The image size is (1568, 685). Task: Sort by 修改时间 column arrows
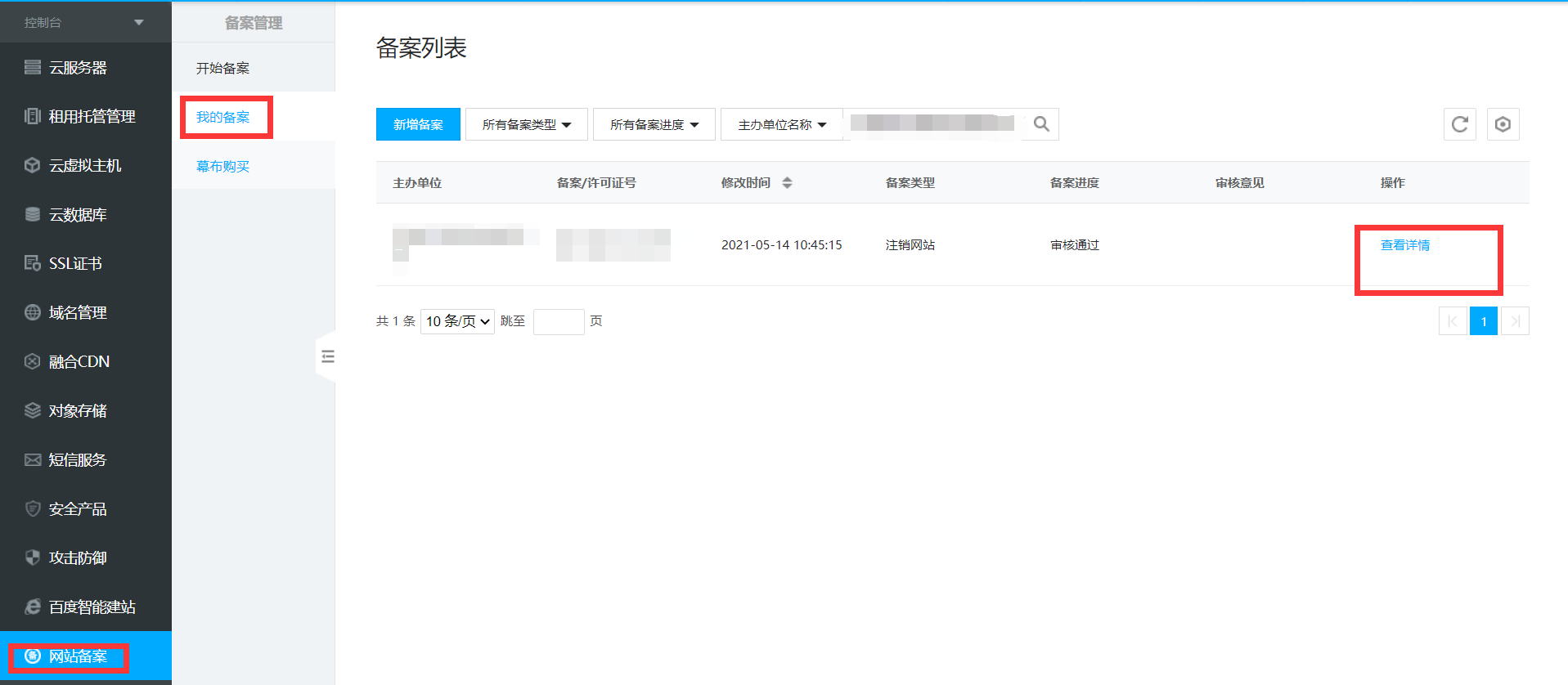coord(787,183)
